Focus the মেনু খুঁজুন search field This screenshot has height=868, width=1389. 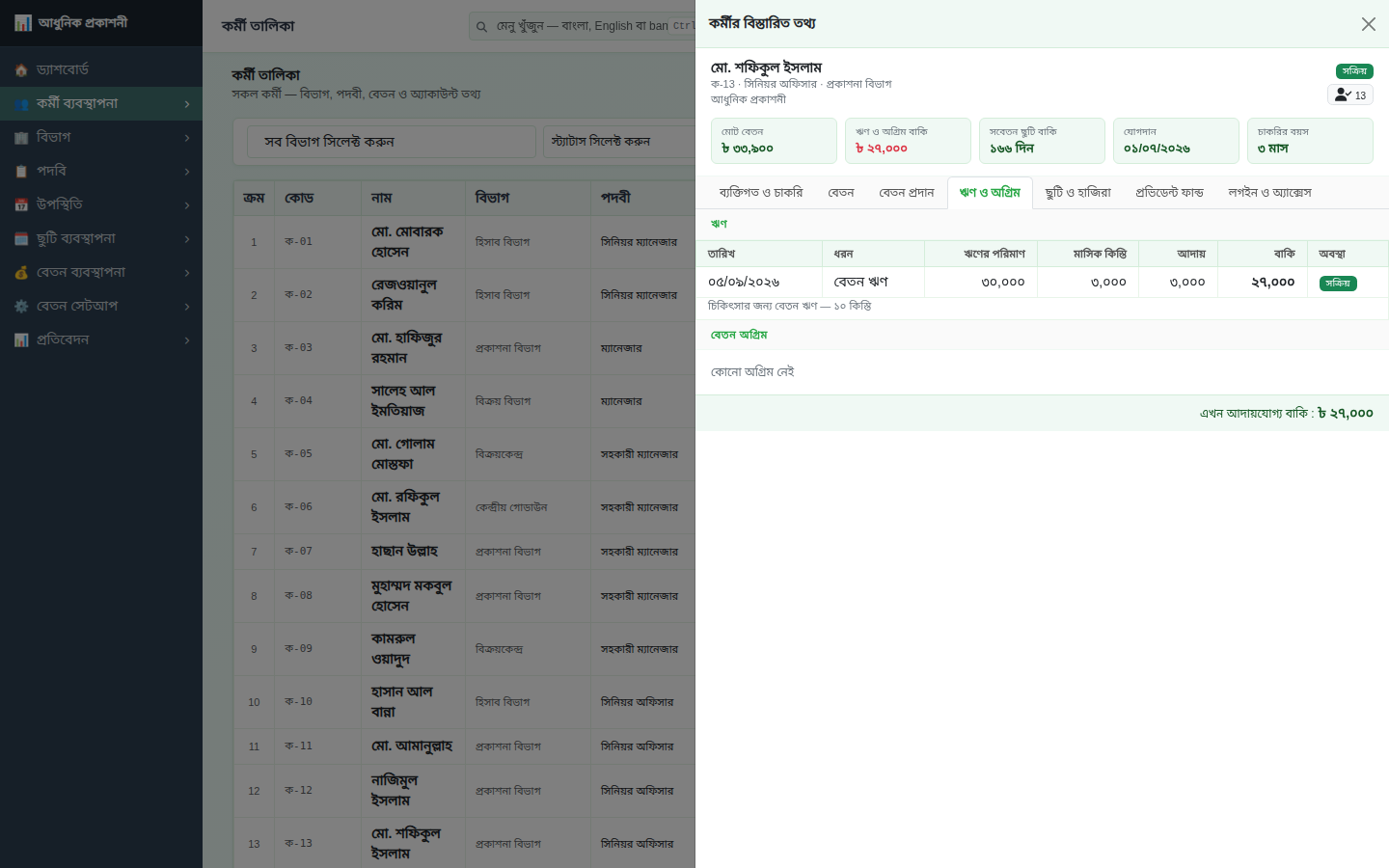582,26
